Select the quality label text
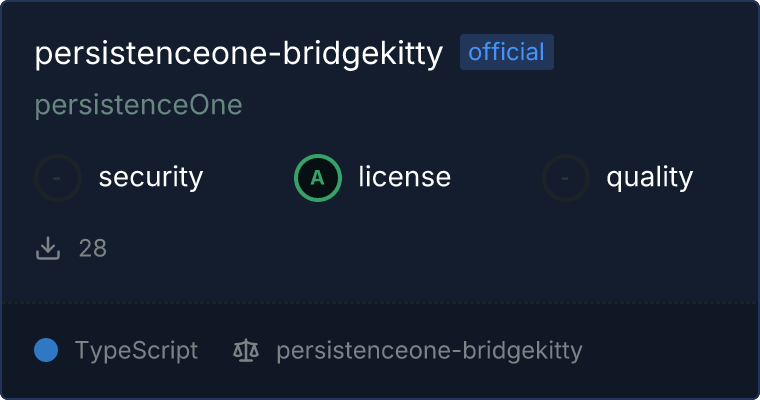This screenshot has width=760, height=400. point(649,178)
